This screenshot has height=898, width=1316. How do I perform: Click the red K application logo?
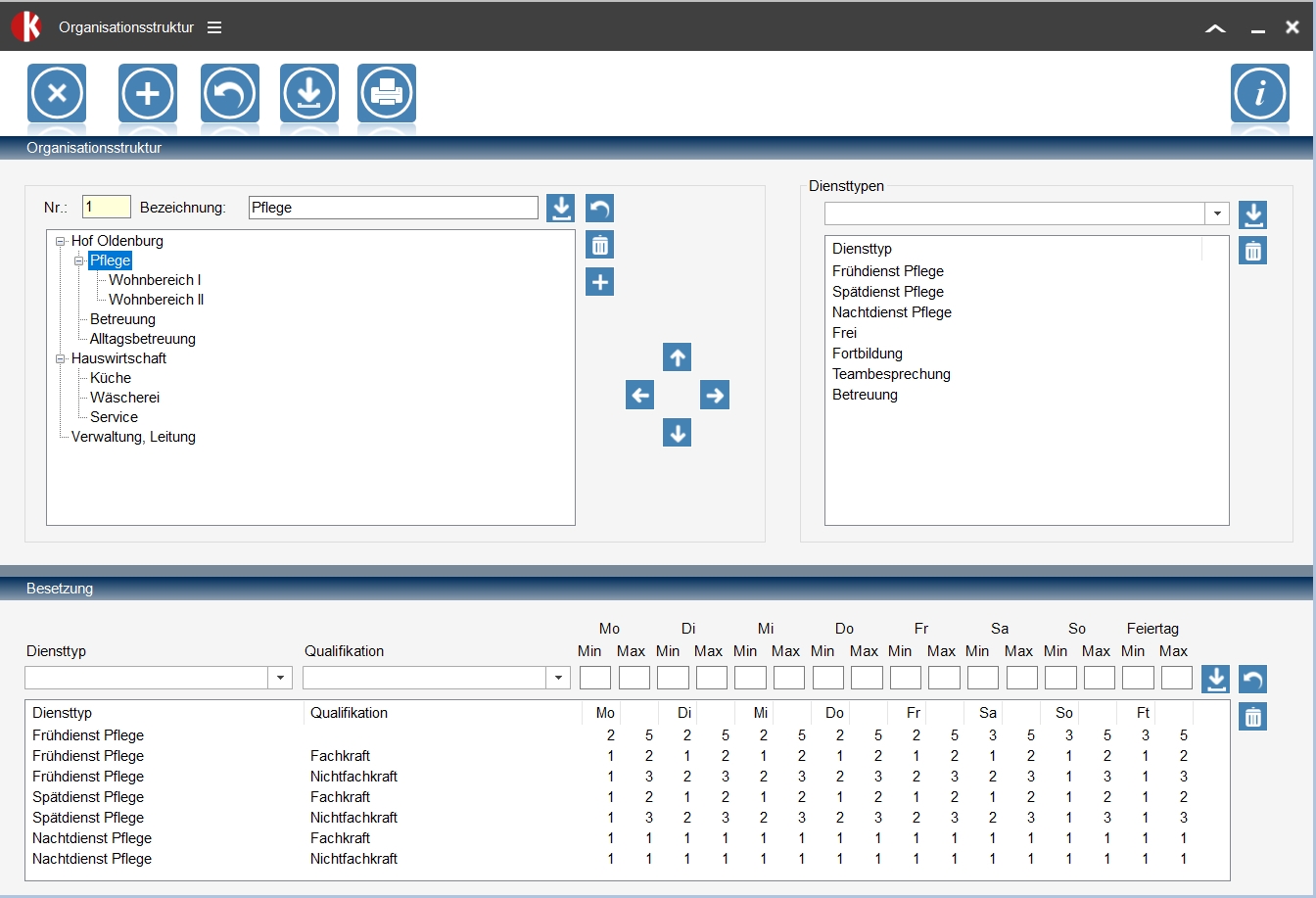tap(26, 26)
